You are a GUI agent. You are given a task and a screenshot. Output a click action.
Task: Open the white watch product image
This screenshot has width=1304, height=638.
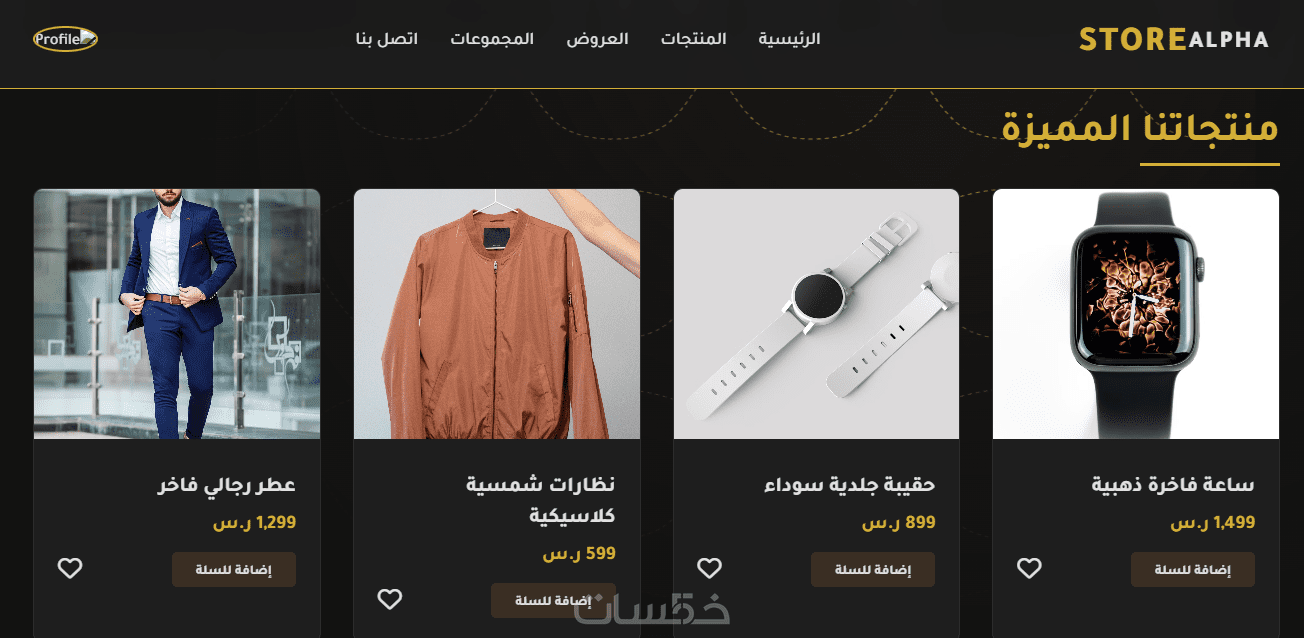pyautogui.click(x=816, y=314)
